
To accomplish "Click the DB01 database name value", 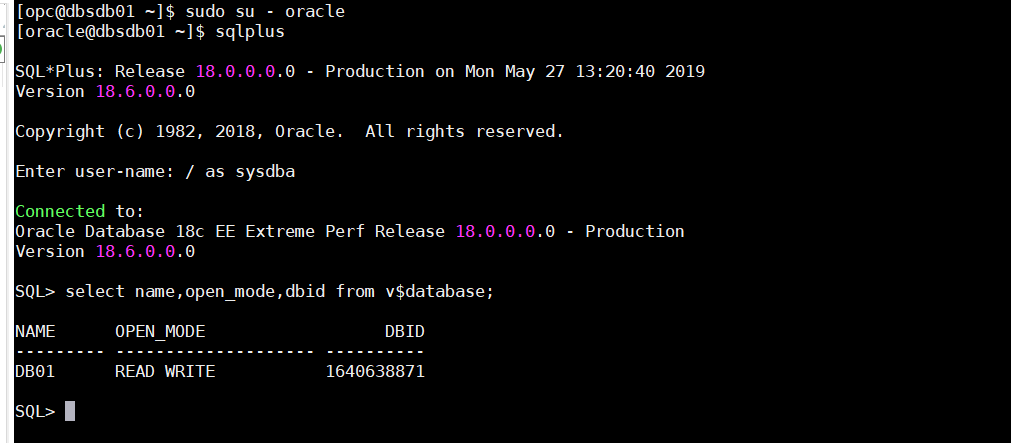I will 35,371.
